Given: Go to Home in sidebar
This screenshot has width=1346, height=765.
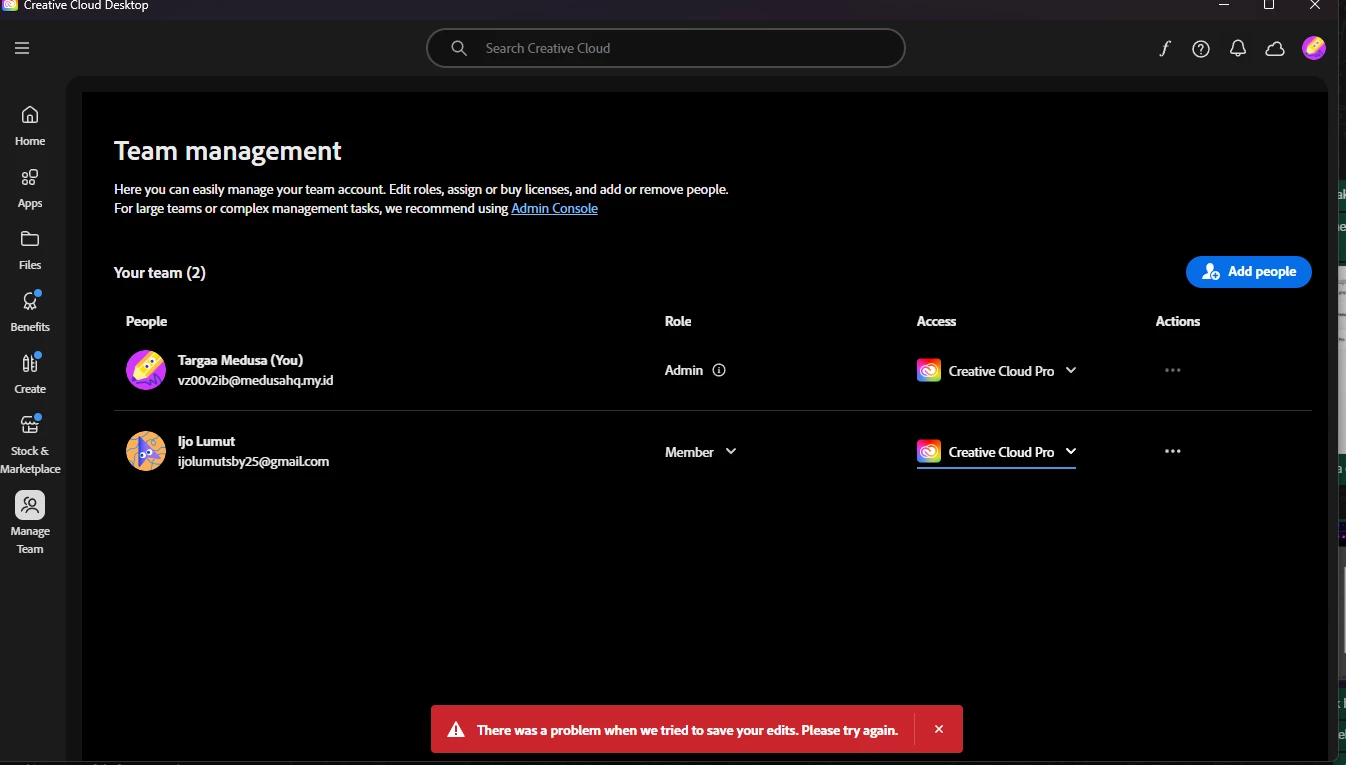Looking at the screenshot, I should click(30, 126).
